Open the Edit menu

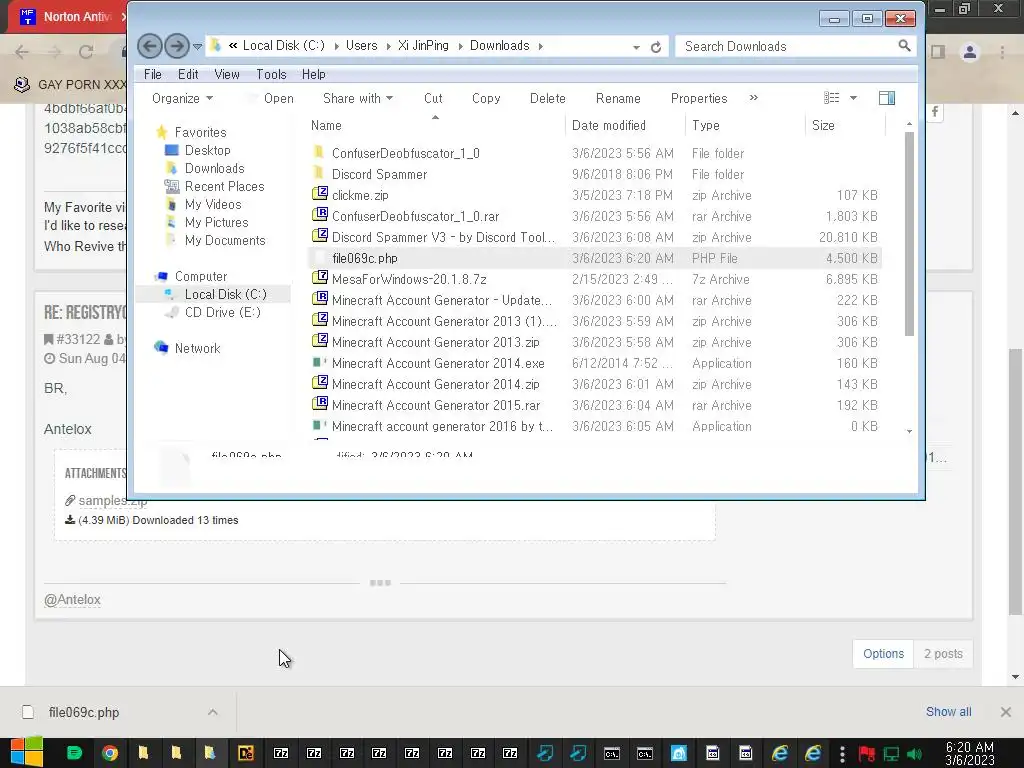point(188,74)
